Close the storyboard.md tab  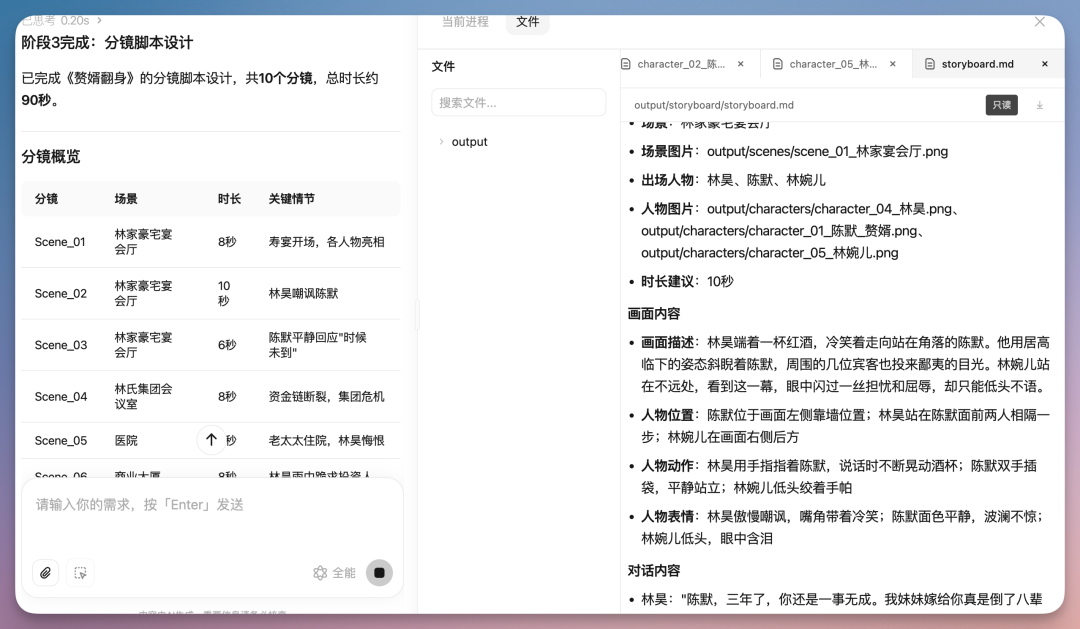(x=1044, y=63)
